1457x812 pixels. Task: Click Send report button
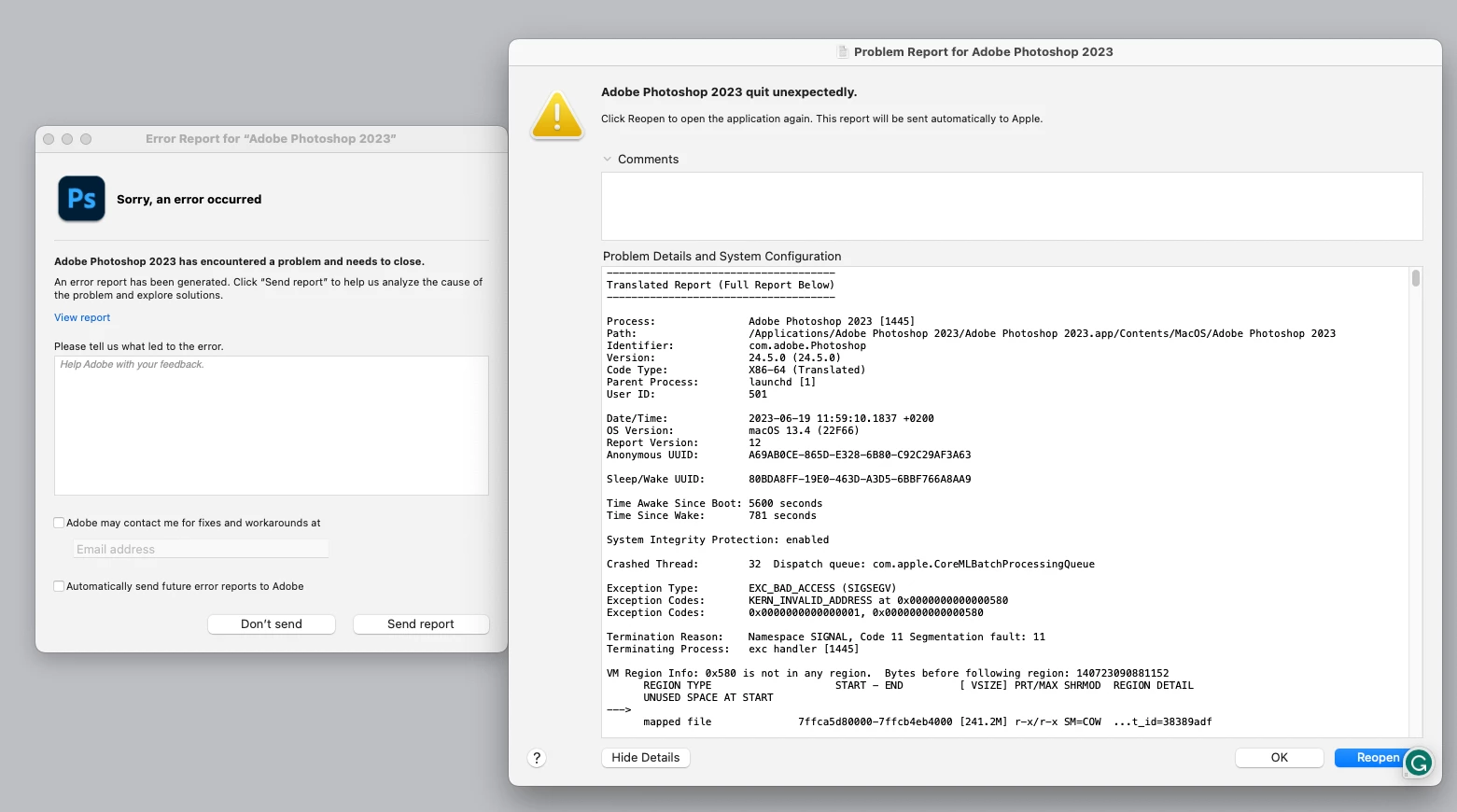(x=421, y=624)
